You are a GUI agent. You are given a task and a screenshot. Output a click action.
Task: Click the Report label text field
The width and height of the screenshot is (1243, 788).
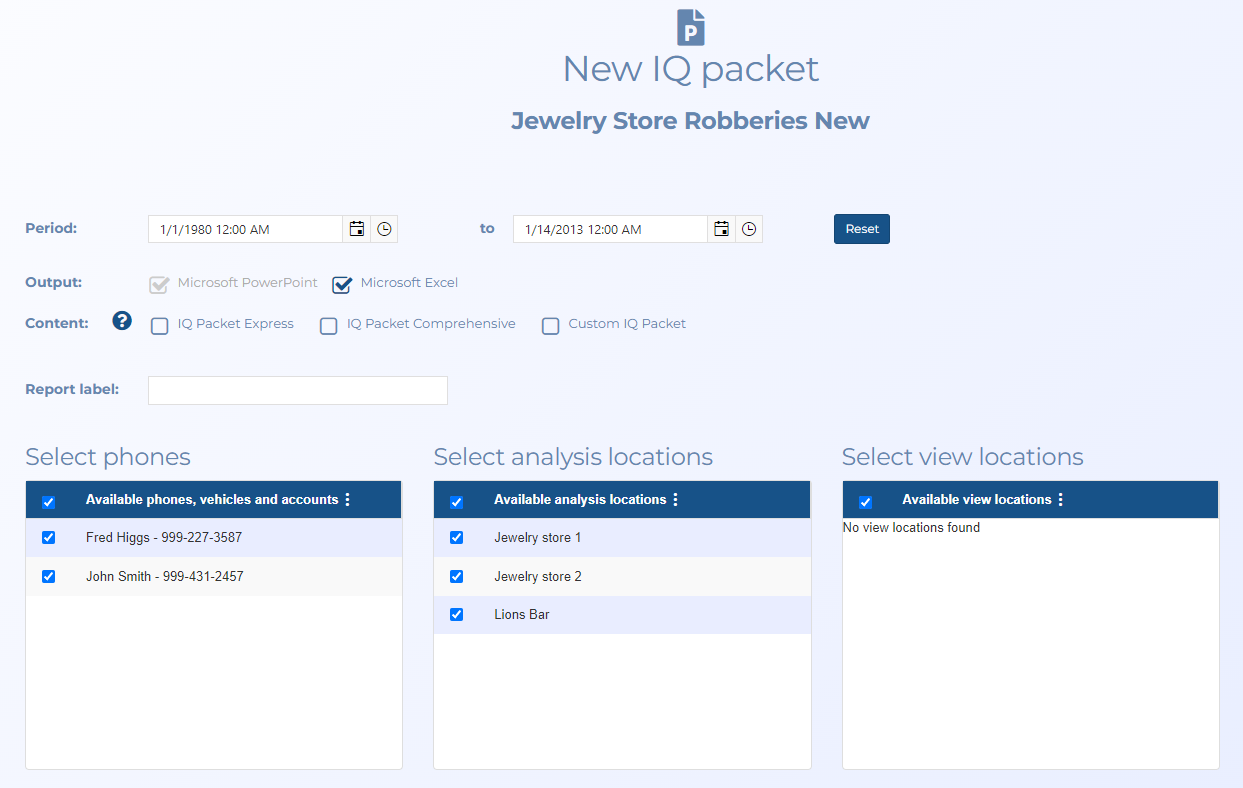click(297, 391)
